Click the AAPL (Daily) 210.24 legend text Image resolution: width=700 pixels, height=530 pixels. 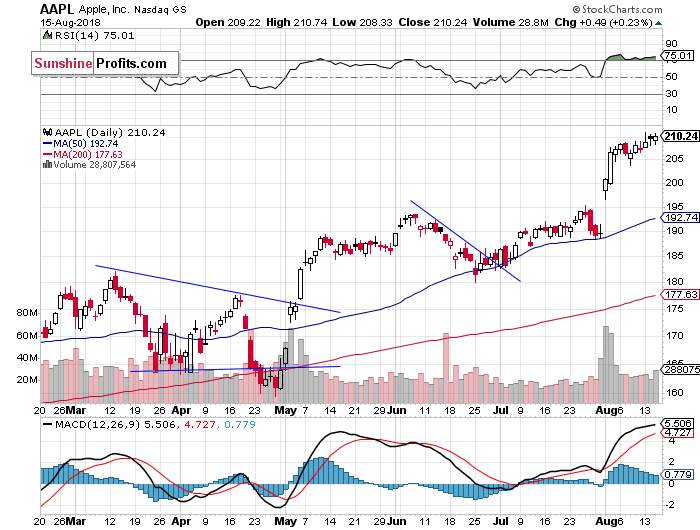coord(110,133)
